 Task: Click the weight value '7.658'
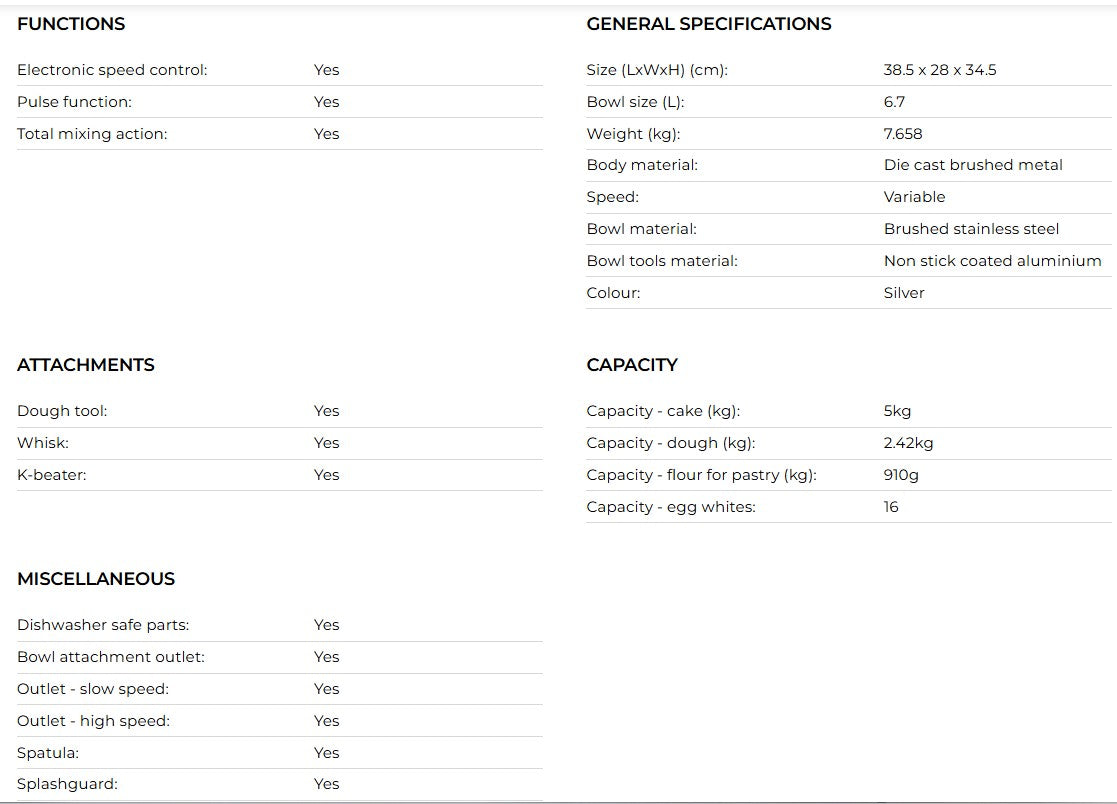(903, 134)
